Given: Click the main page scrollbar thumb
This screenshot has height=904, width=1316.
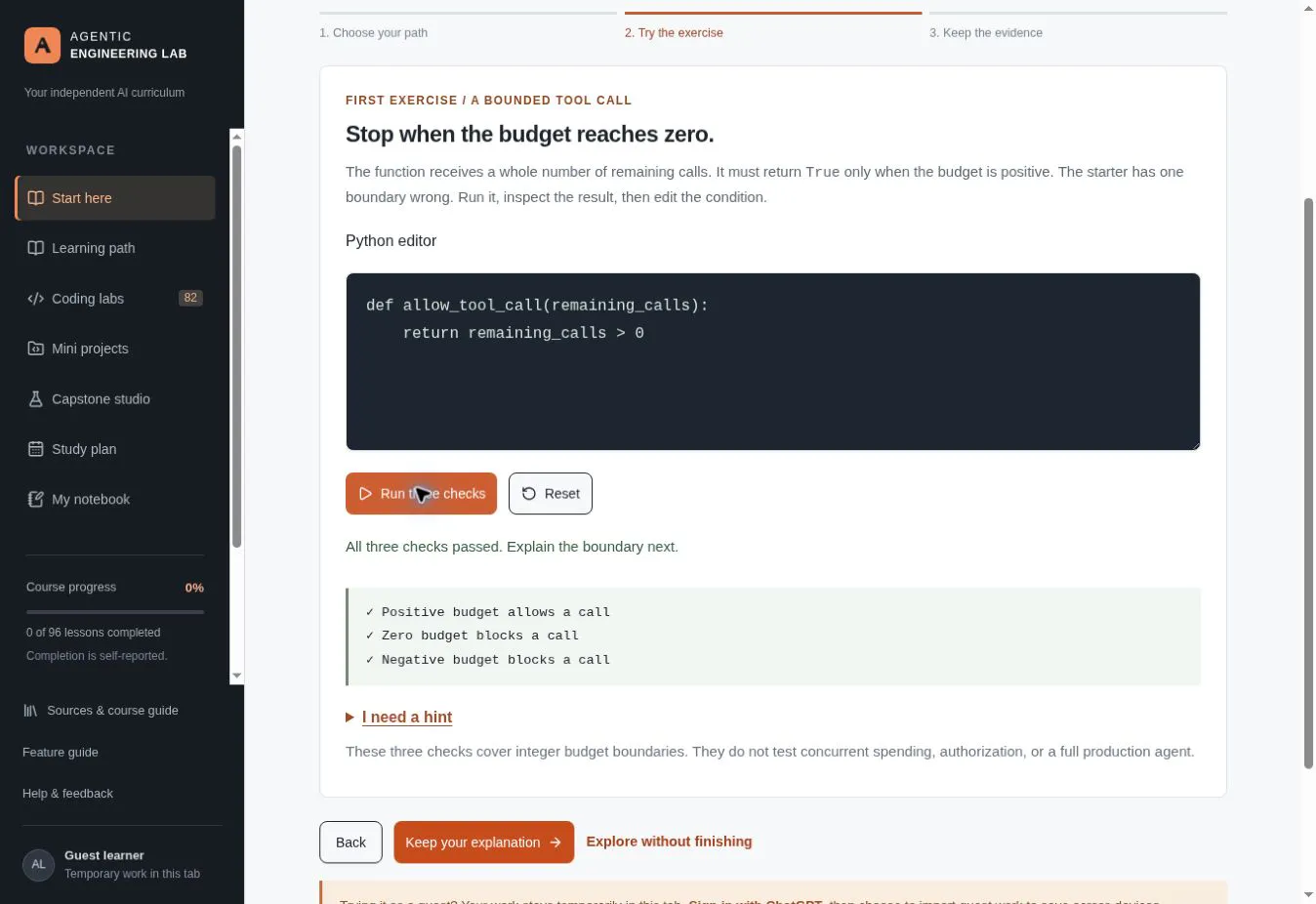Looking at the screenshot, I should (1309, 483).
